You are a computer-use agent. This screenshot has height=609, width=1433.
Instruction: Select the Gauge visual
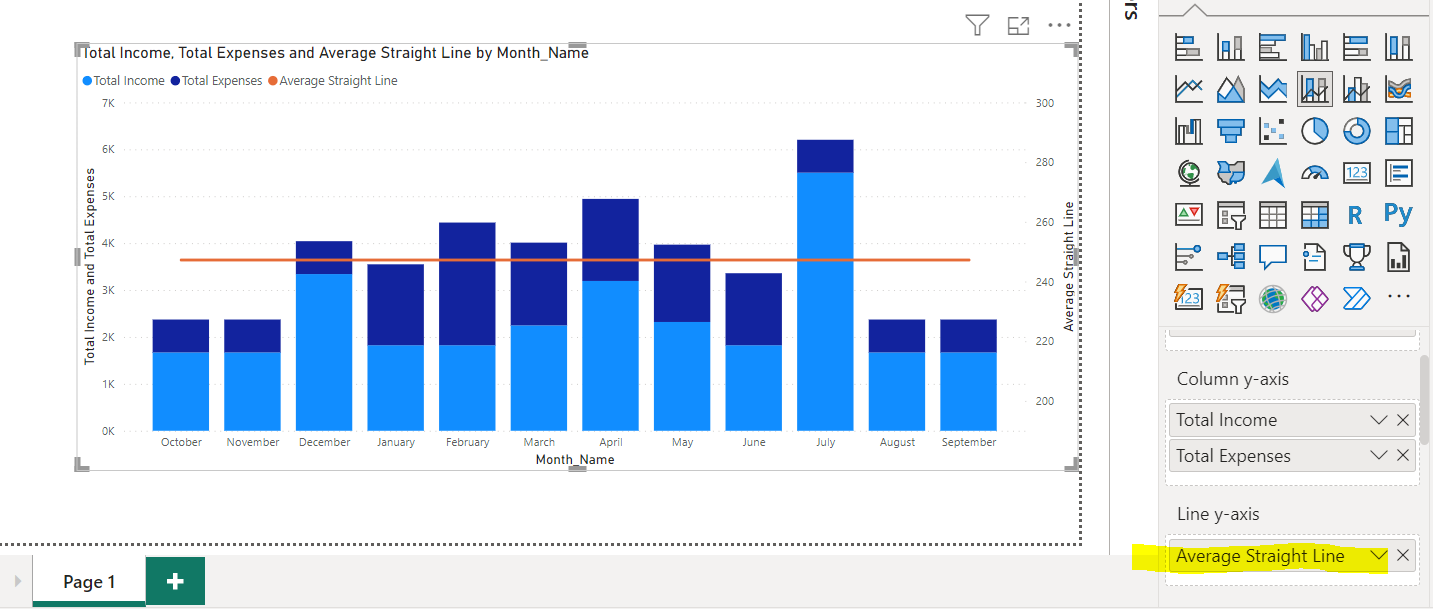[1314, 173]
